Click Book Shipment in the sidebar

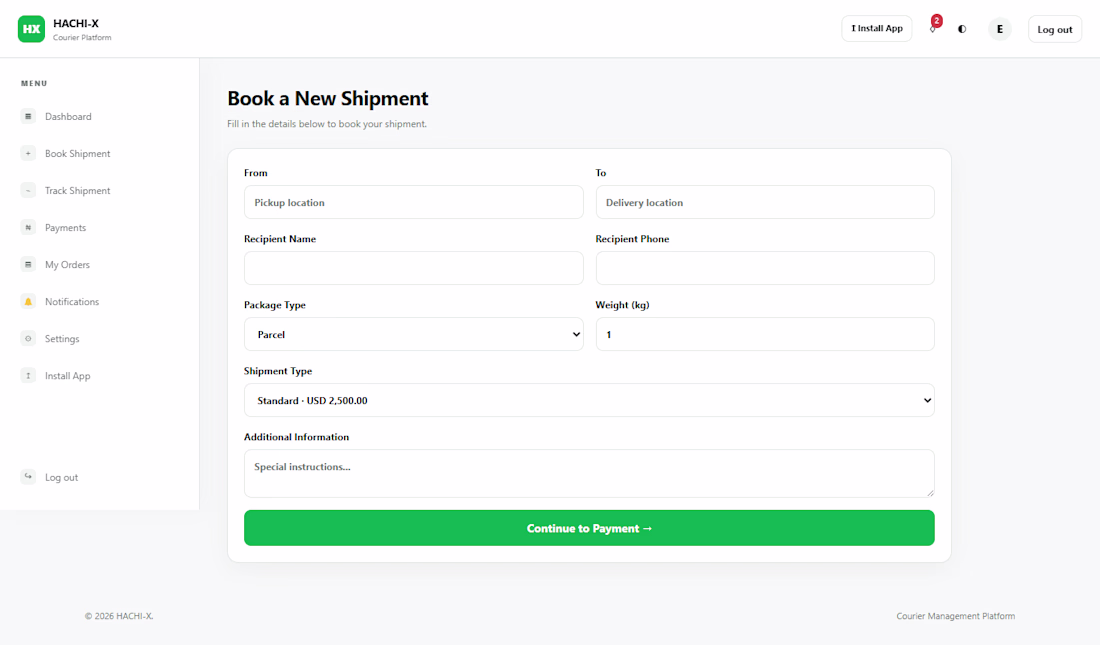tap(77, 154)
